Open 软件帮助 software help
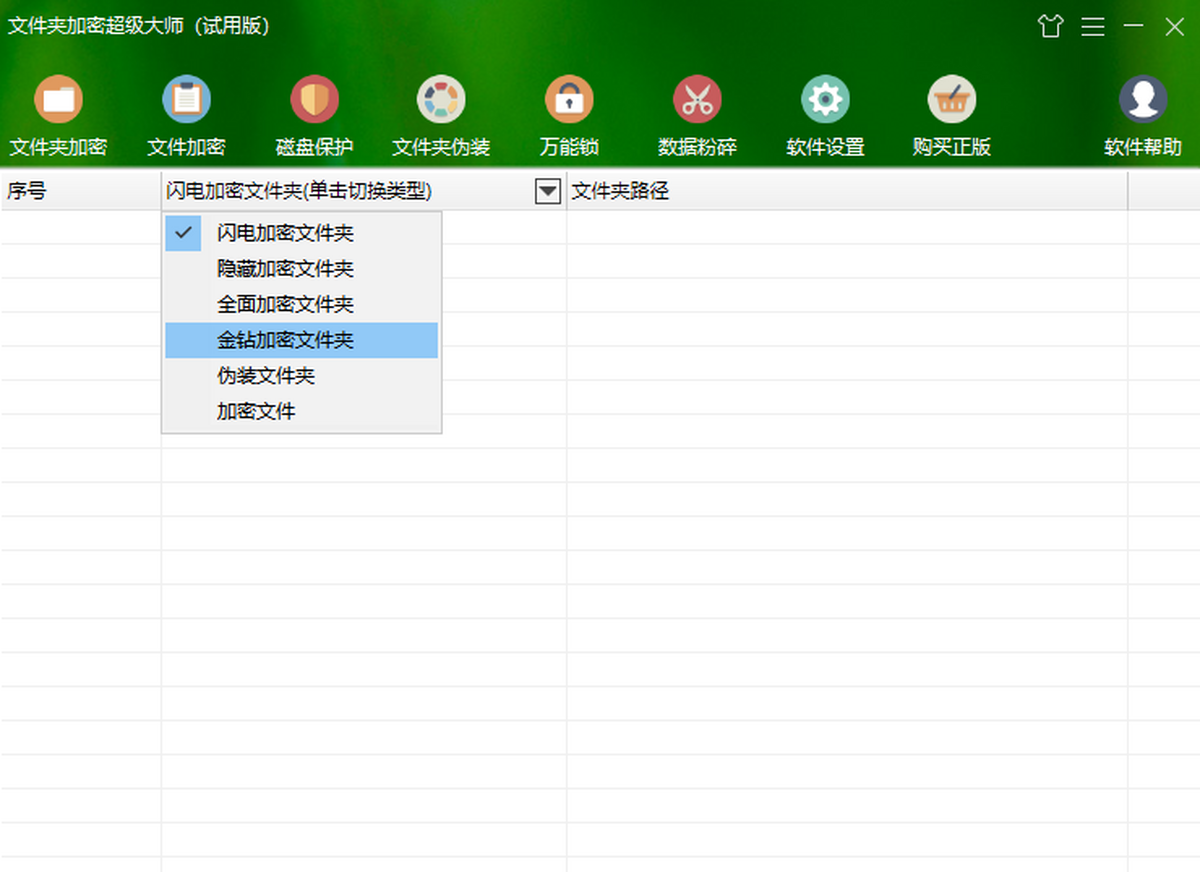This screenshot has width=1200, height=872. 1142,101
